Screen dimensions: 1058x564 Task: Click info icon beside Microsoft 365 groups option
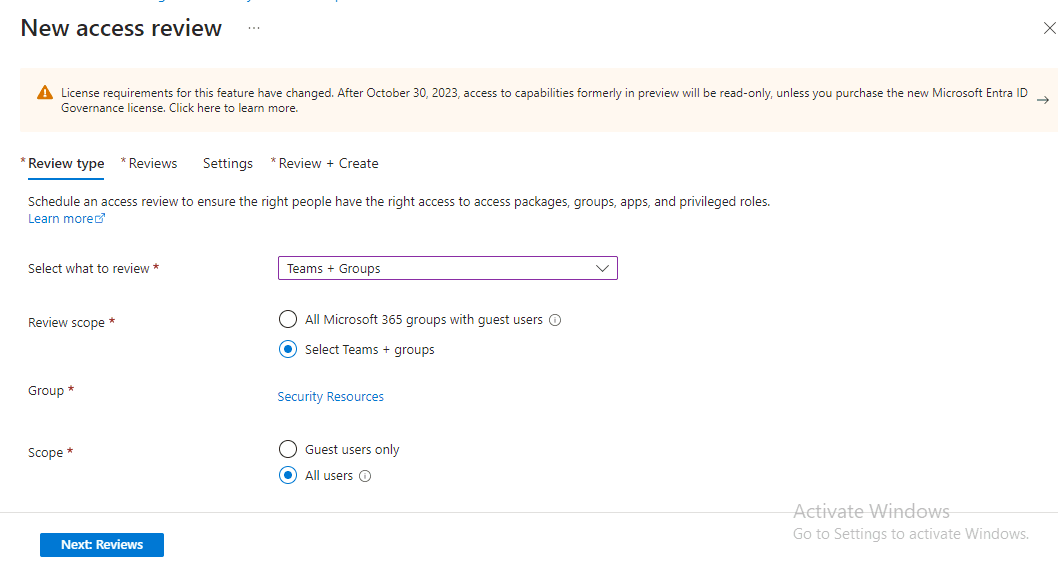555,321
